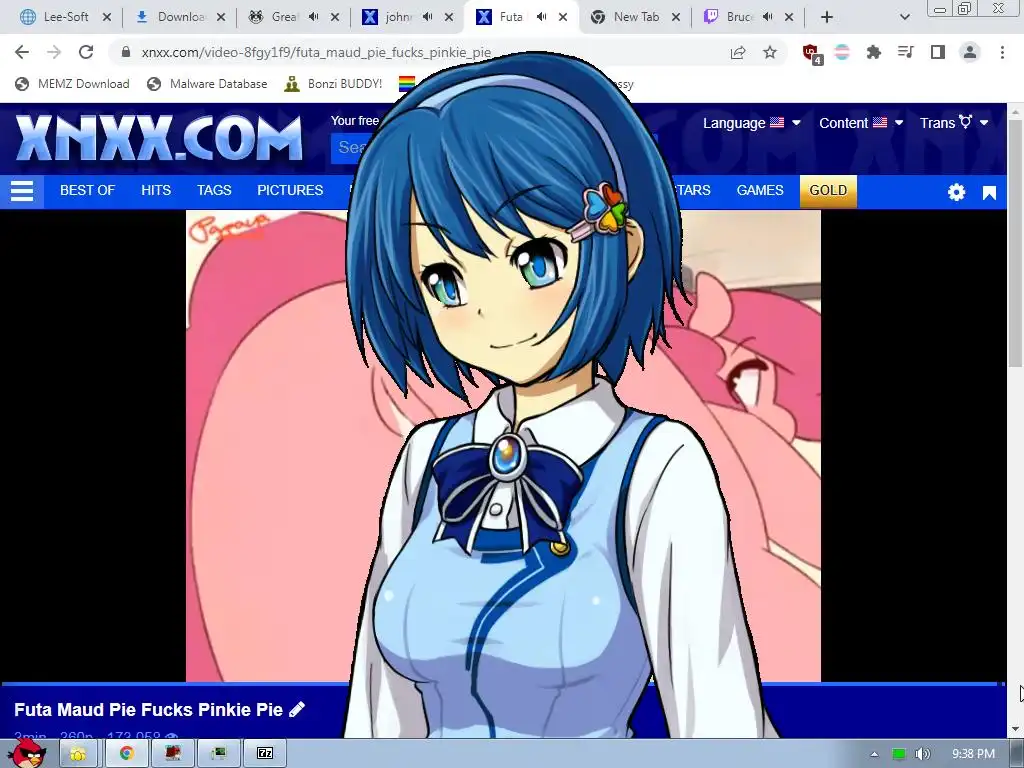
Task: Close the Lee-Soft tab
Action: pos(106,18)
